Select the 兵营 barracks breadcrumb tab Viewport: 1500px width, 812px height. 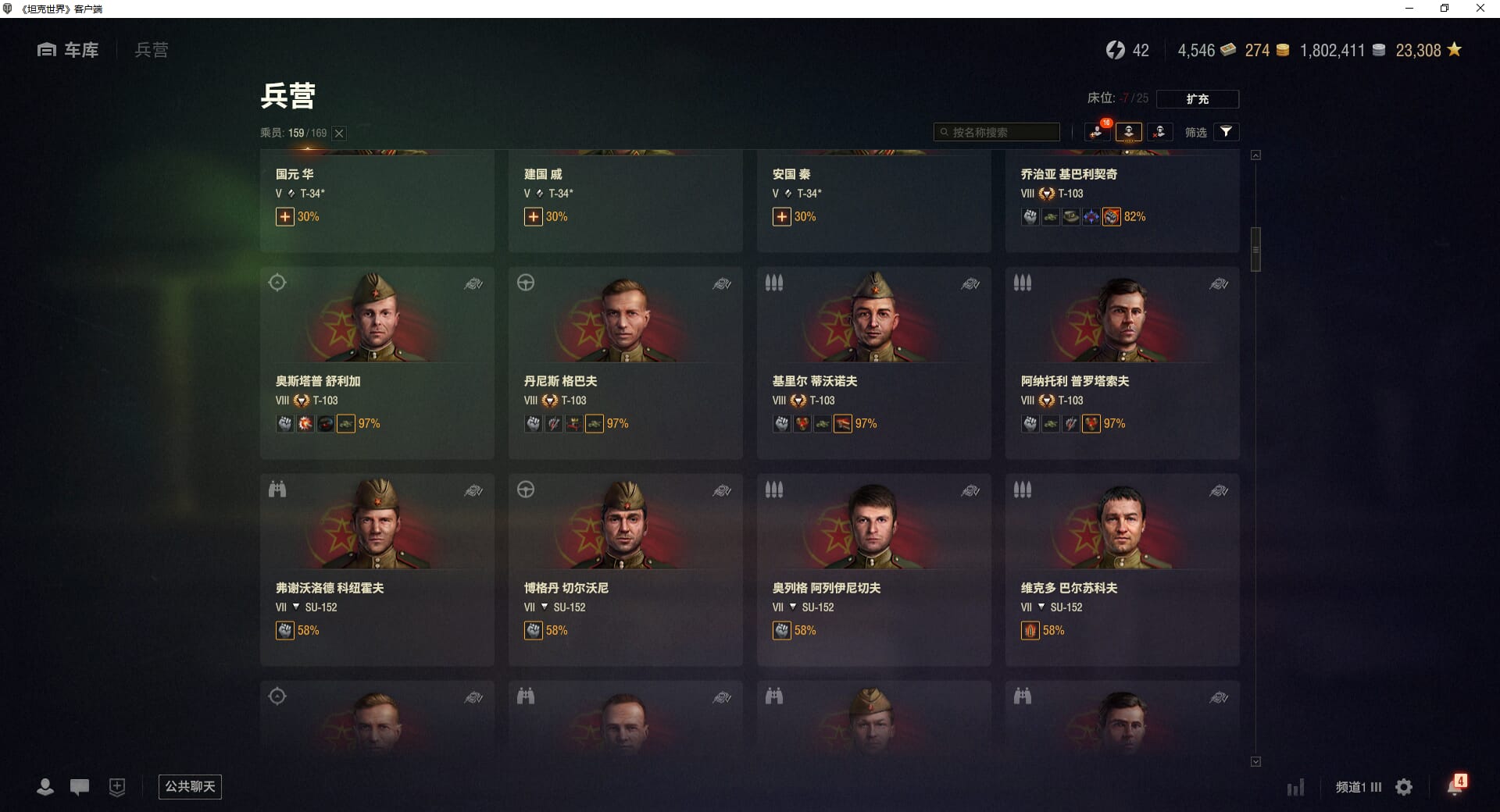[x=152, y=50]
